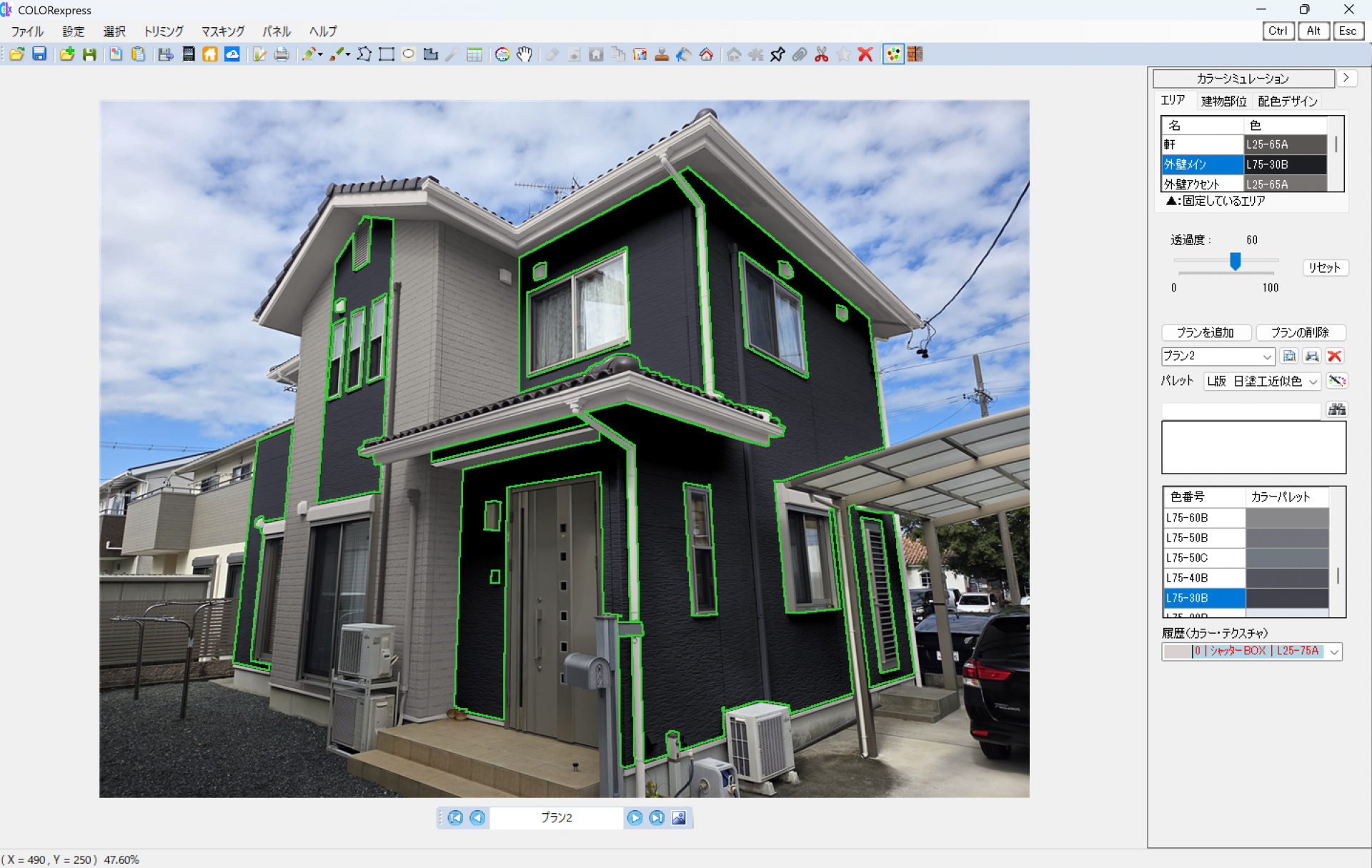This screenshot has width=1372, height=868.
Task: Open the マスキング menu
Action: tap(222, 31)
